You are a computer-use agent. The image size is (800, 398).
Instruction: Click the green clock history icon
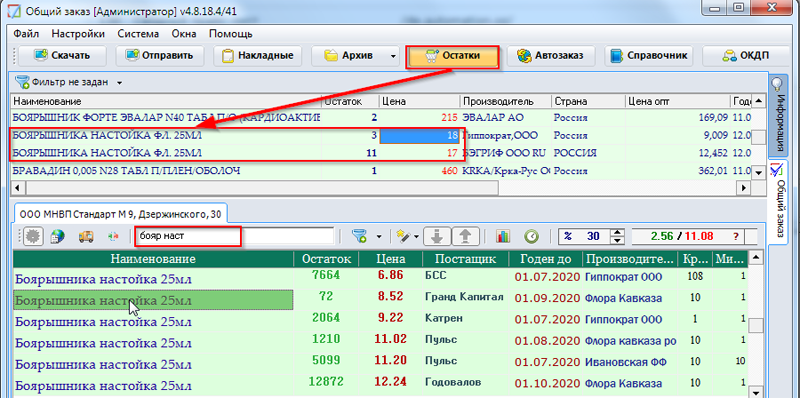coord(531,236)
